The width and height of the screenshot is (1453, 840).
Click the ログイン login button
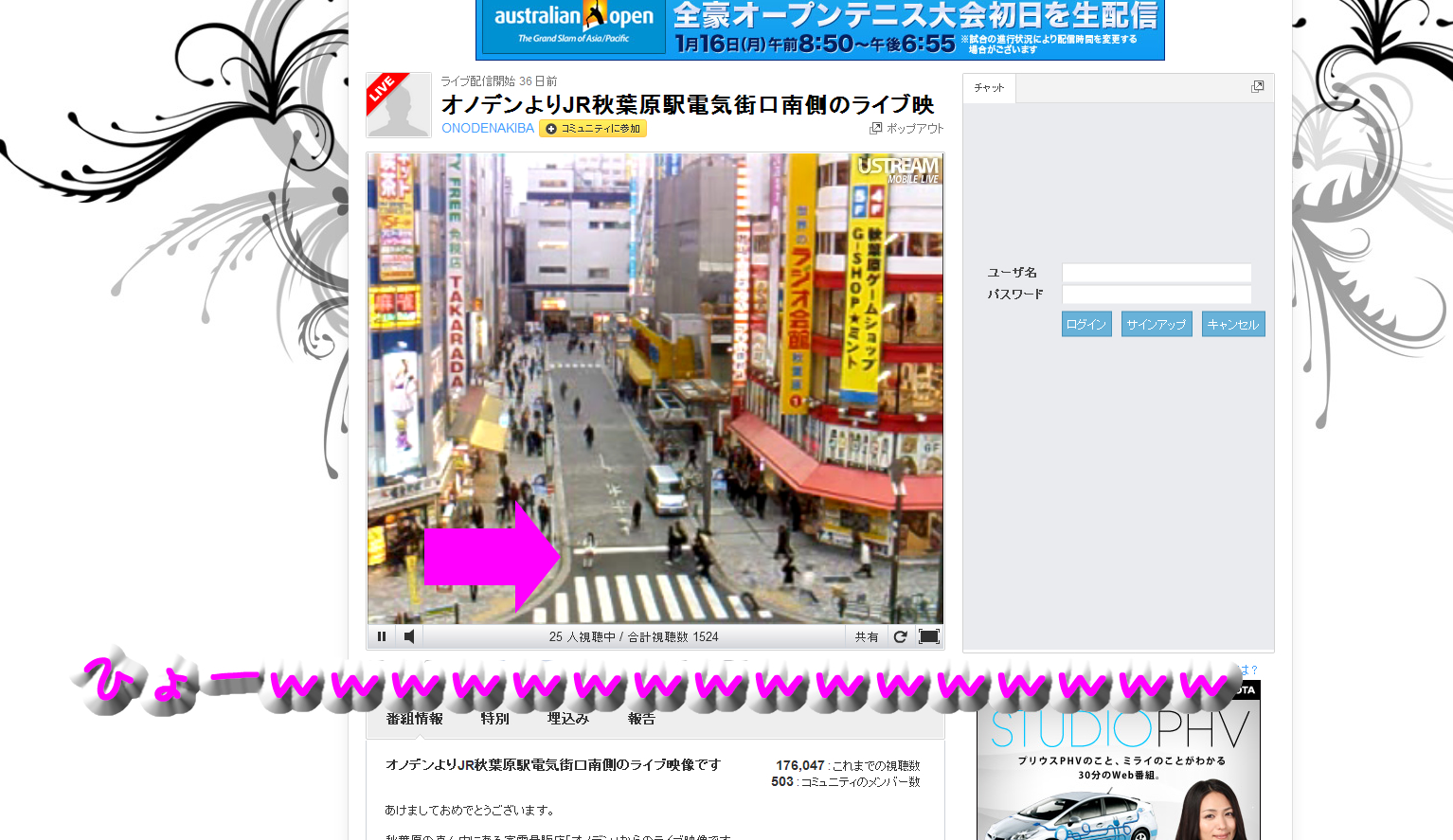click(1086, 324)
